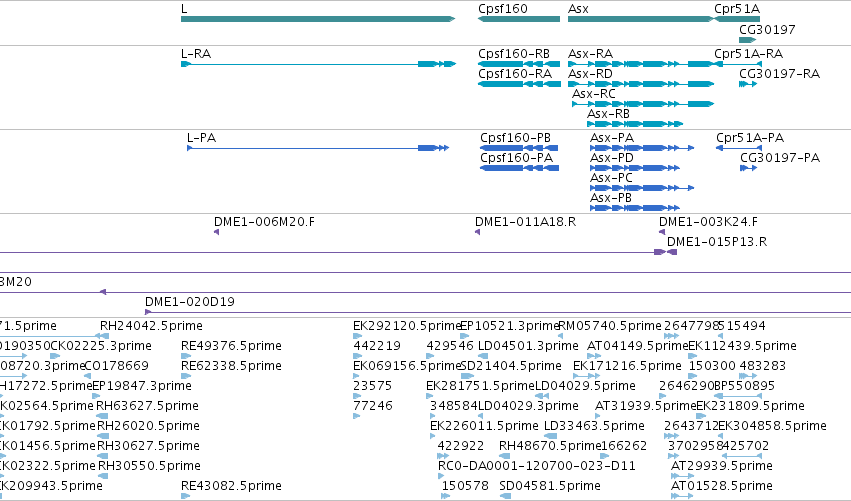The width and height of the screenshot is (851, 501).
Task: Select the 'RH30550.5prime' EST label
Action: tap(149, 467)
